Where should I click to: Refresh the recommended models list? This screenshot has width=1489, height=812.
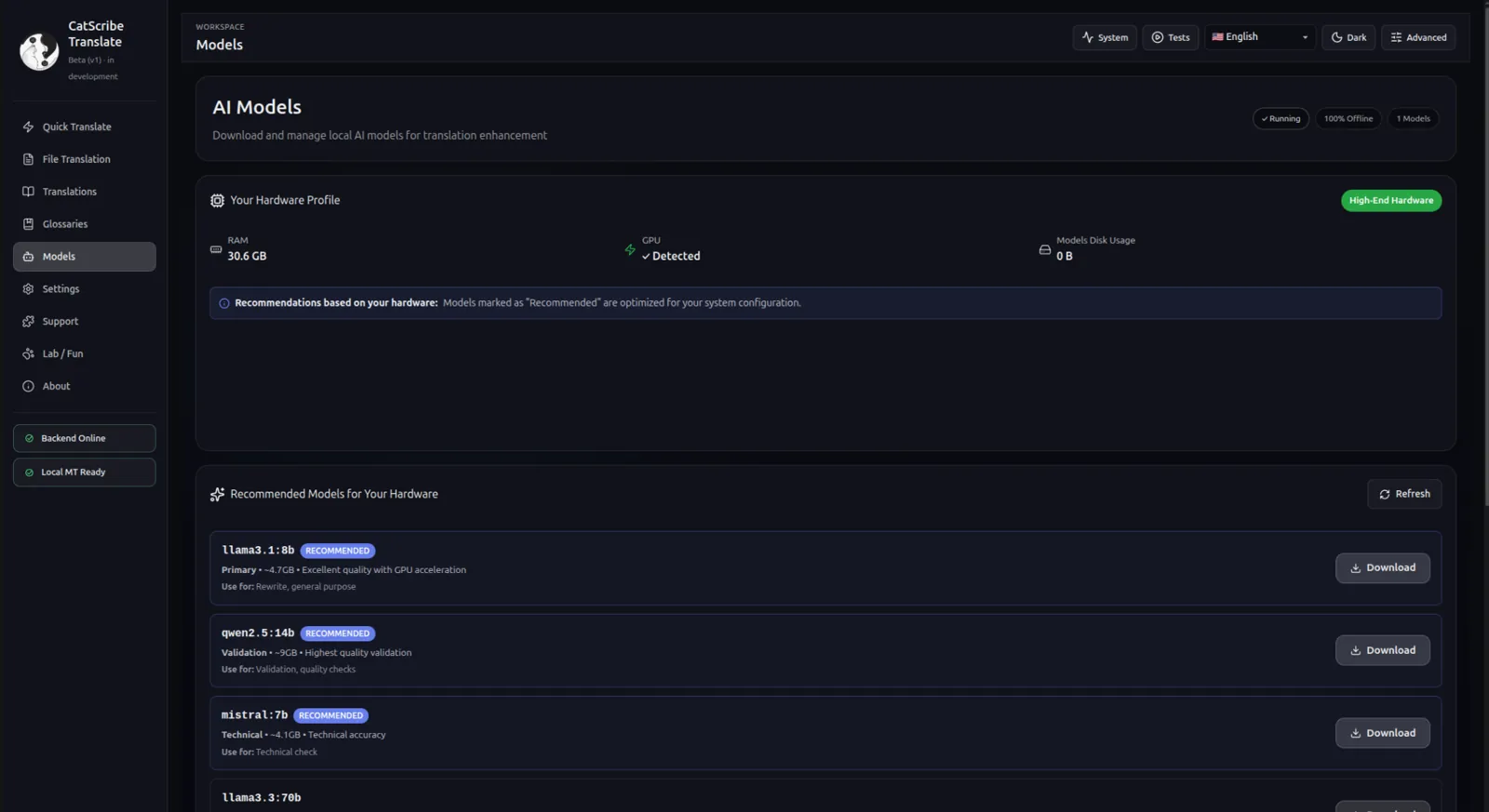[x=1403, y=494]
